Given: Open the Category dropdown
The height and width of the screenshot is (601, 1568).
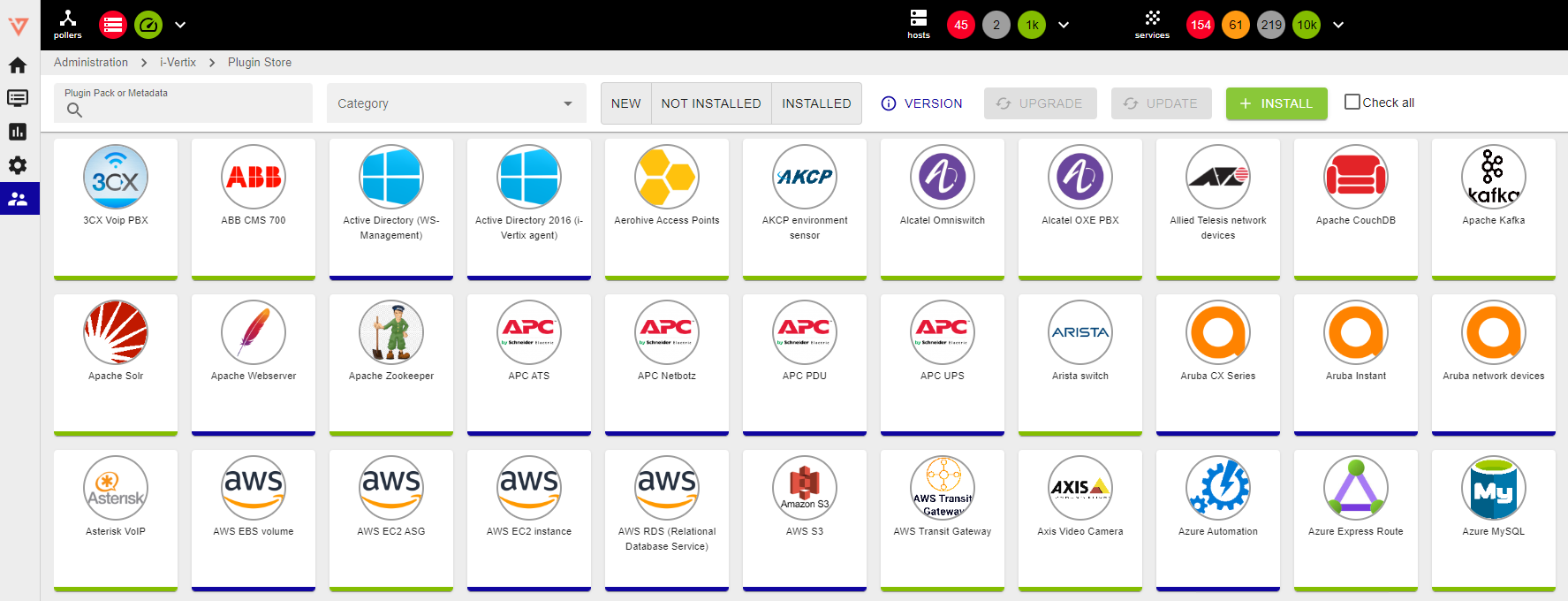Looking at the screenshot, I should click(x=456, y=103).
